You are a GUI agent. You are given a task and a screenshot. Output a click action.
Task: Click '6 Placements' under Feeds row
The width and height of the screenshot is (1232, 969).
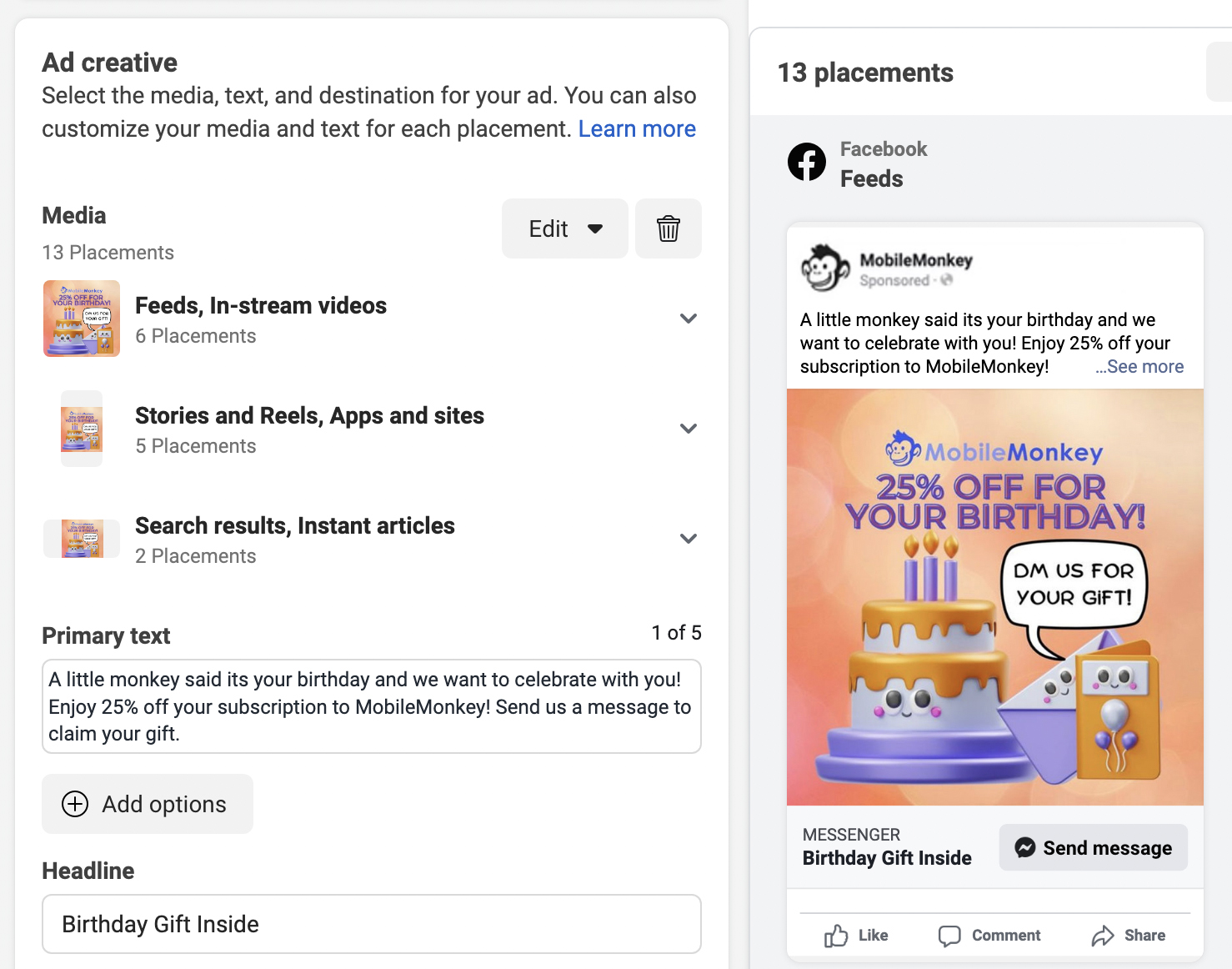[196, 336]
